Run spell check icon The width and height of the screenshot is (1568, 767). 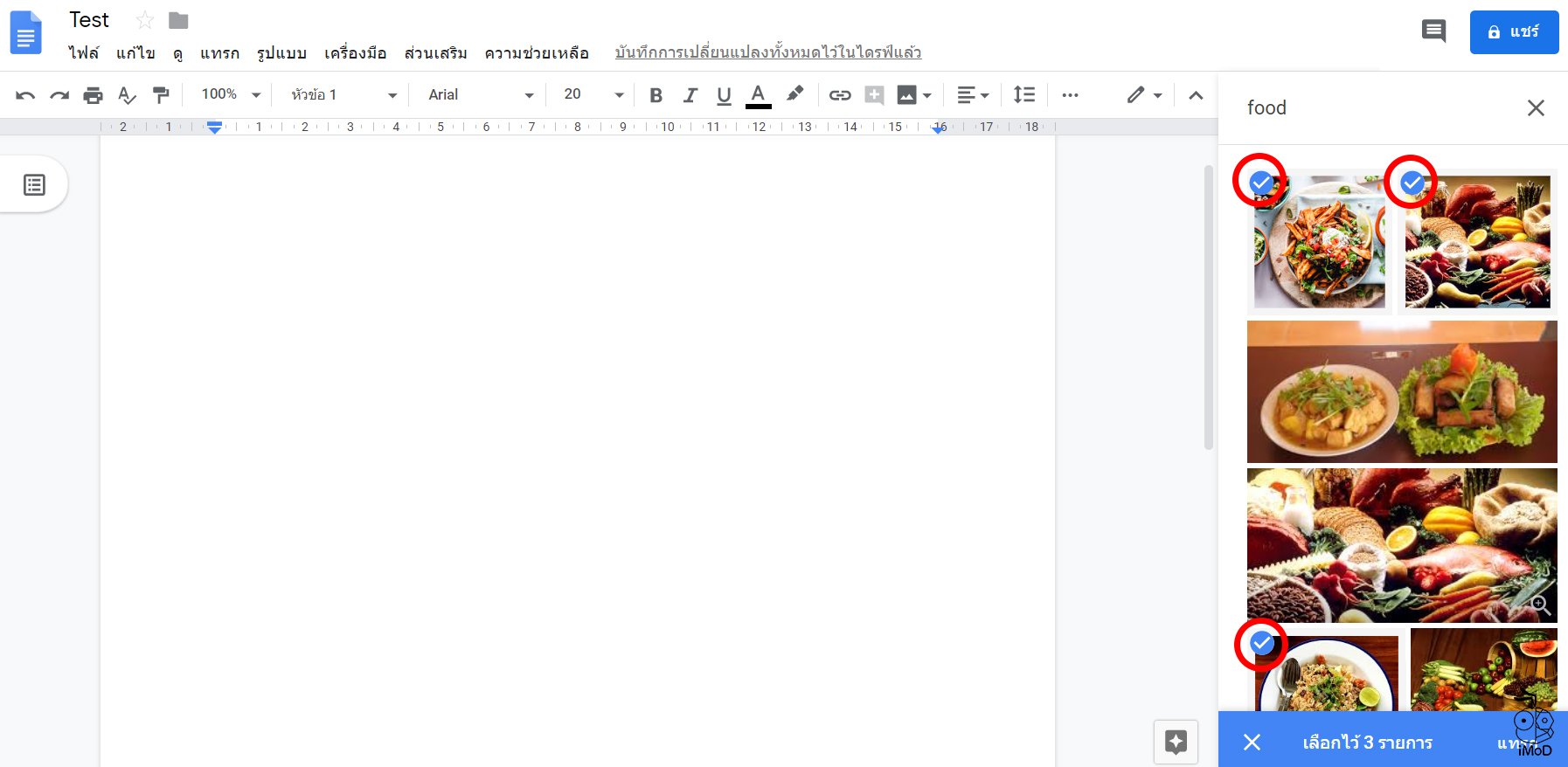[x=127, y=94]
